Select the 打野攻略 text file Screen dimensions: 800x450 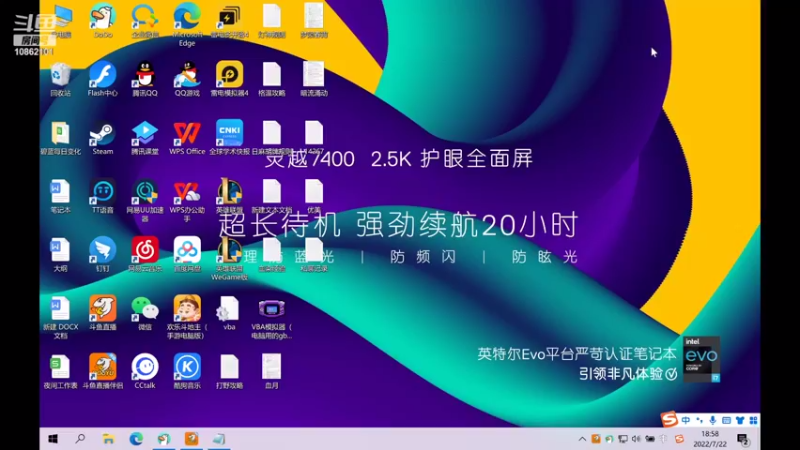click(229, 371)
